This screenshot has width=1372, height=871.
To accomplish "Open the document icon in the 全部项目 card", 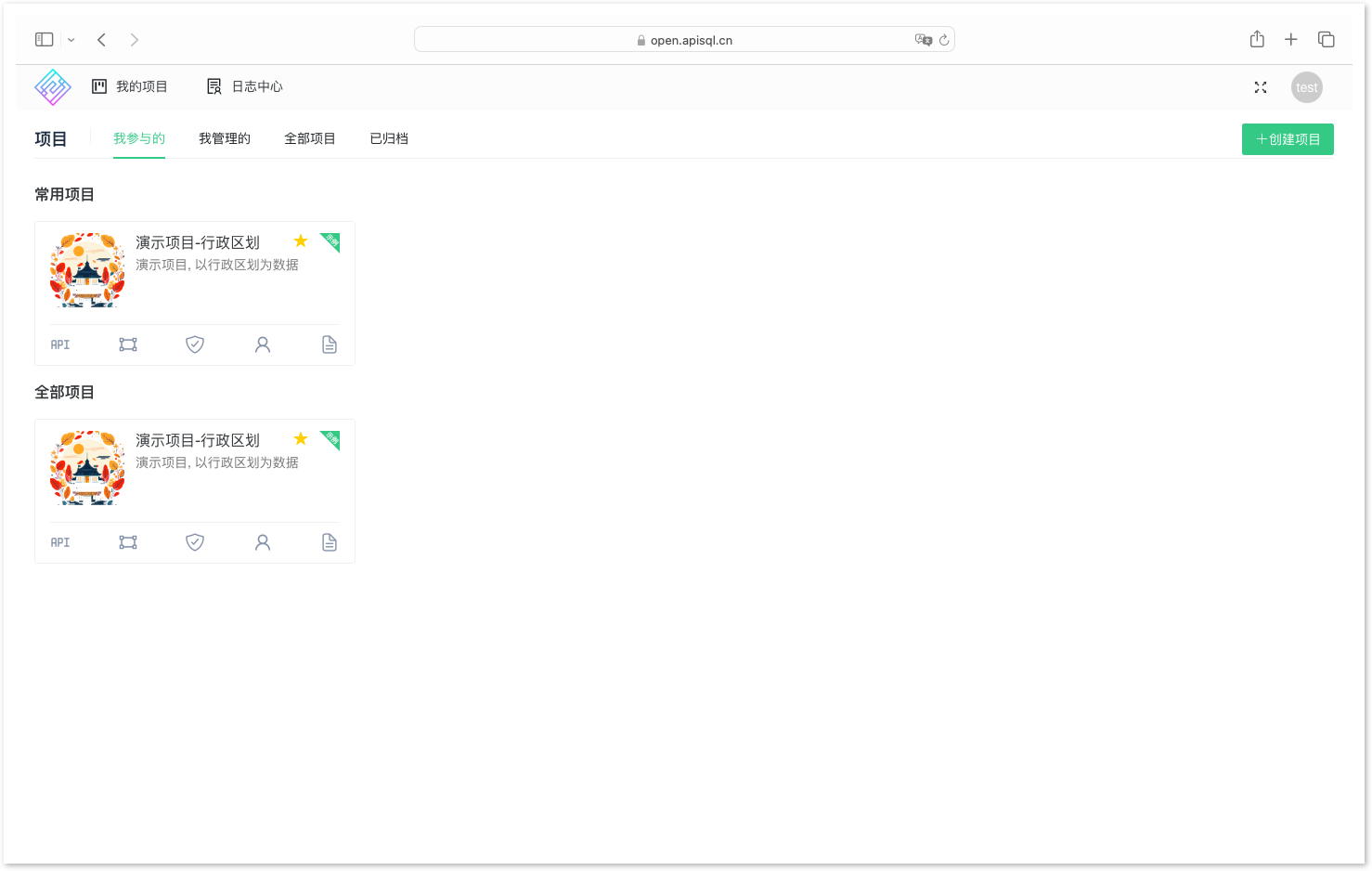I will pyautogui.click(x=330, y=542).
